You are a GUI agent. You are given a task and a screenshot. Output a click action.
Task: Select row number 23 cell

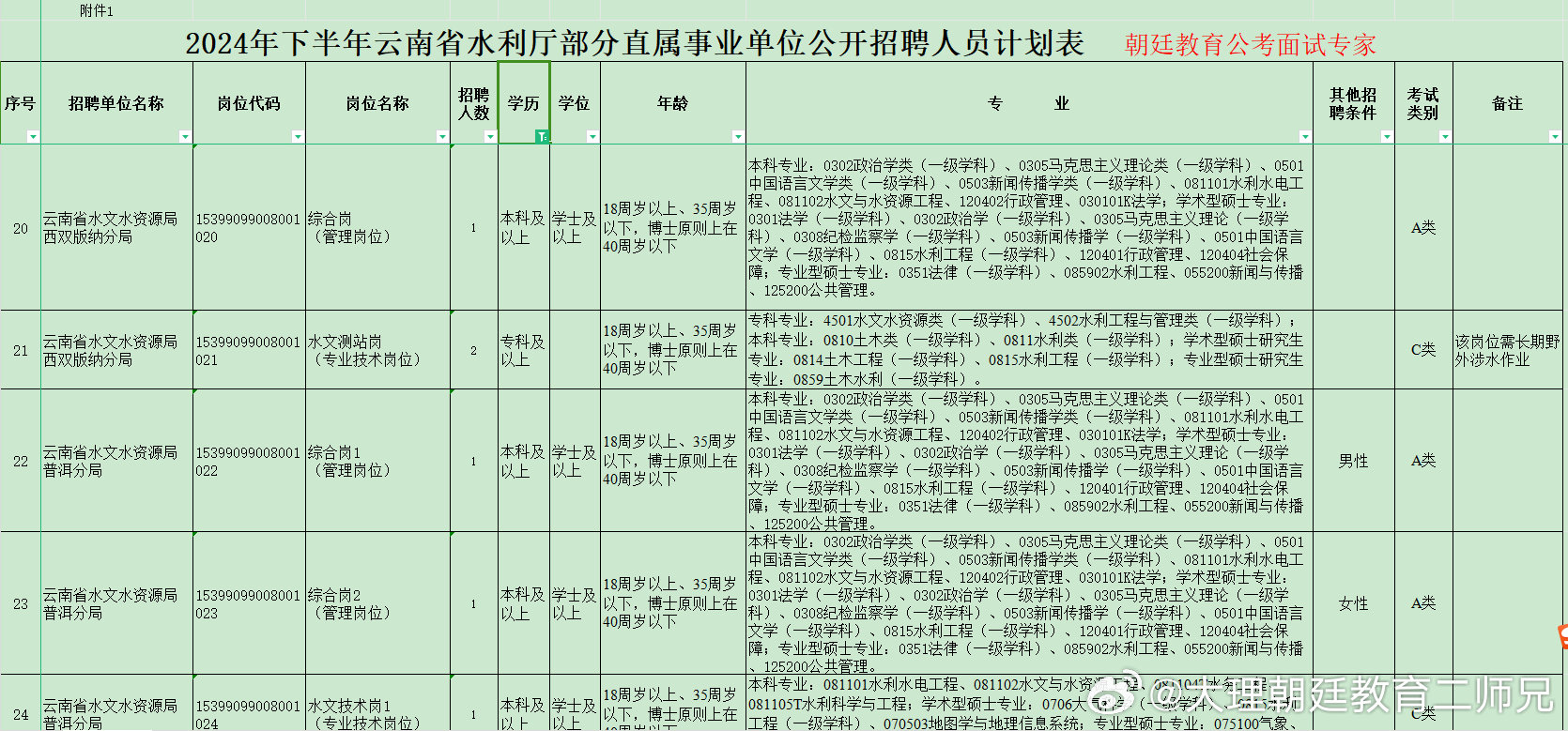coord(21,603)
